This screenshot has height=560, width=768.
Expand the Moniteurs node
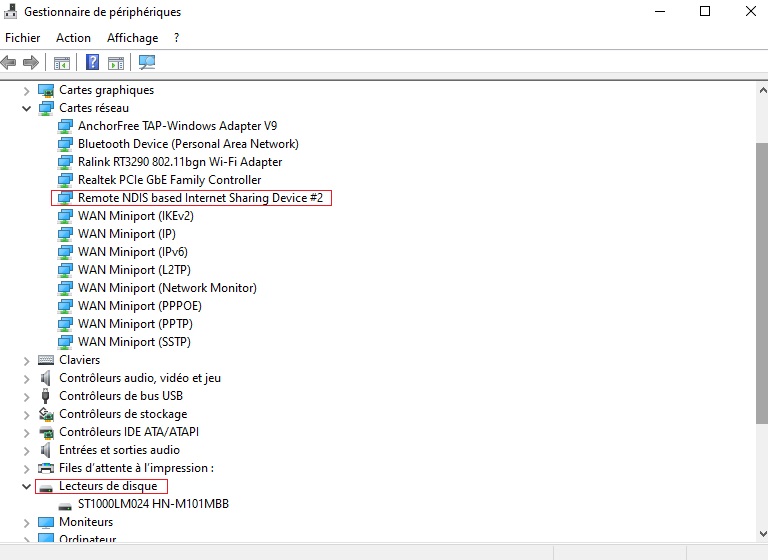point(26,523)
